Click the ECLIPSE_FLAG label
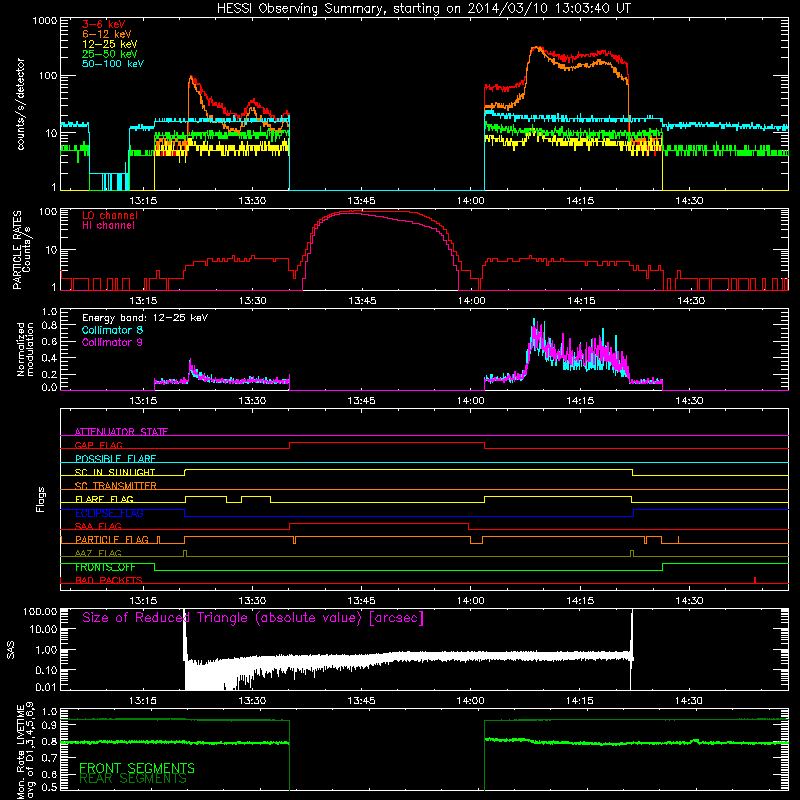800x800 pixels. [x=109, y=513]
